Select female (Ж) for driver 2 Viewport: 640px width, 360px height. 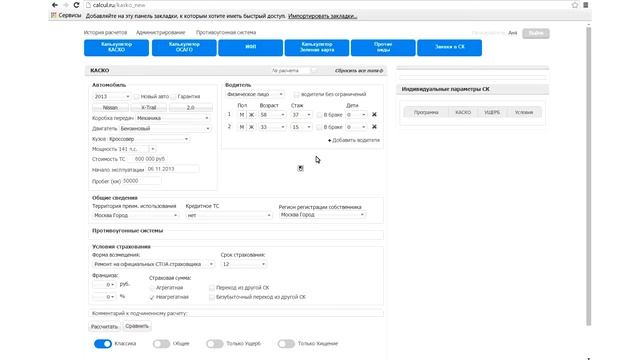(251, 127)
